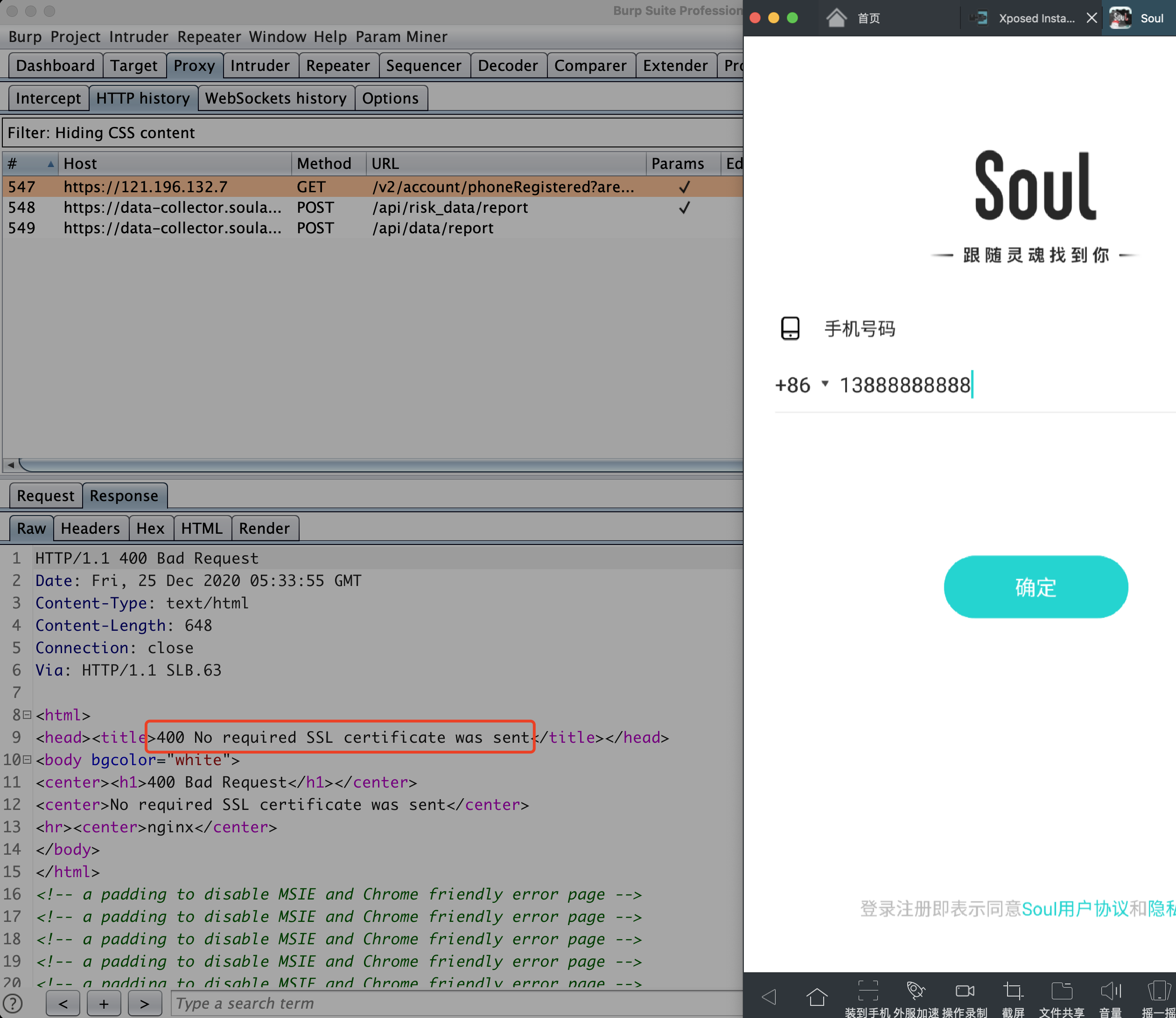Image resolution: width=1176 pixels, height=1018 pixels.
Task: Start operation recording with the camera icon
Action: point(965,991)
